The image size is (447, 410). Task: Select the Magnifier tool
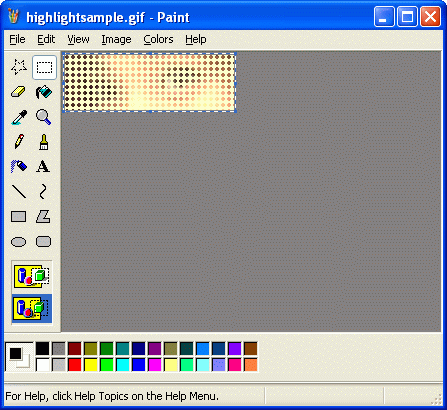[x=44, y=117]
